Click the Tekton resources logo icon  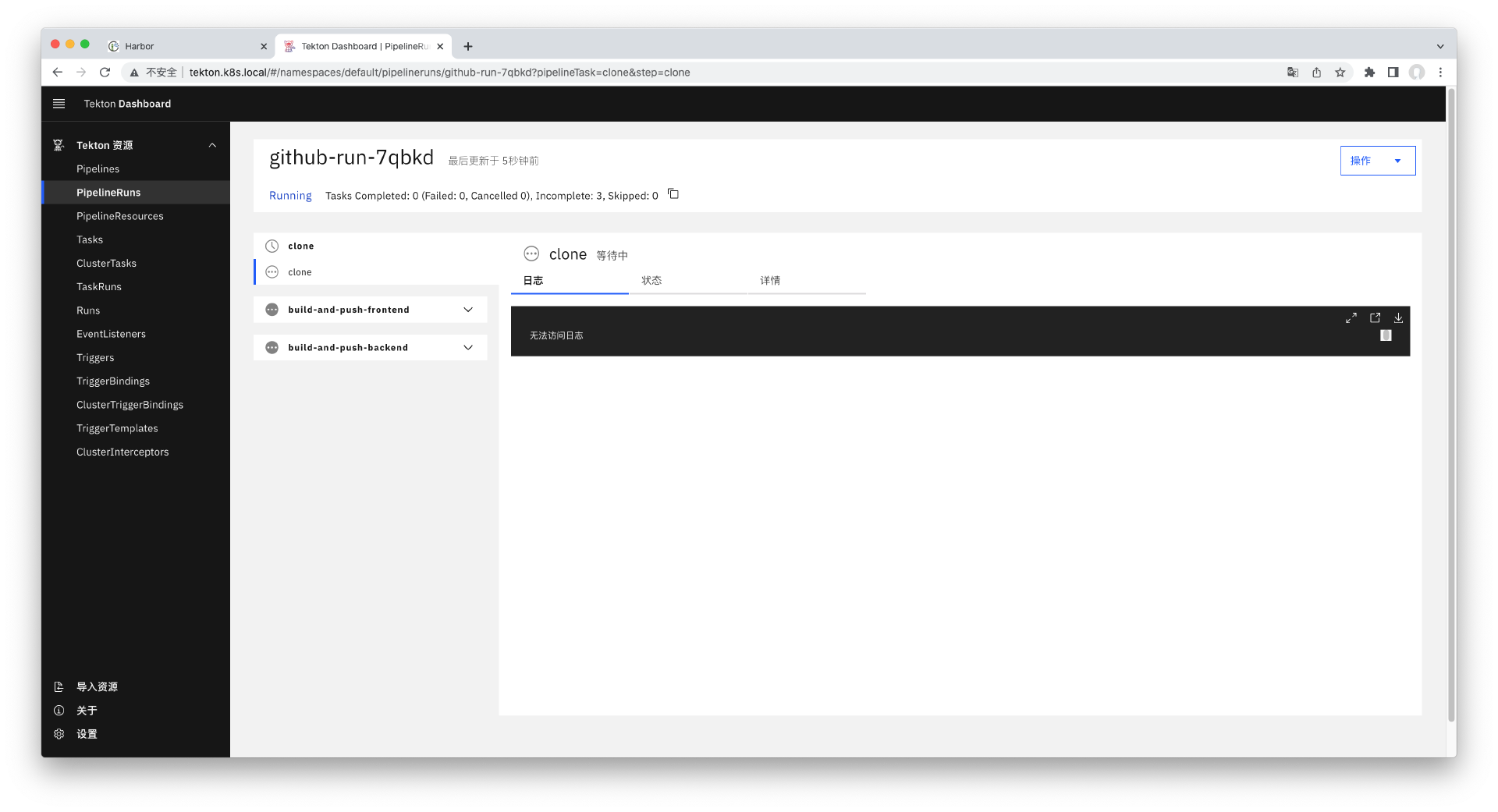(x=59, y=145)
